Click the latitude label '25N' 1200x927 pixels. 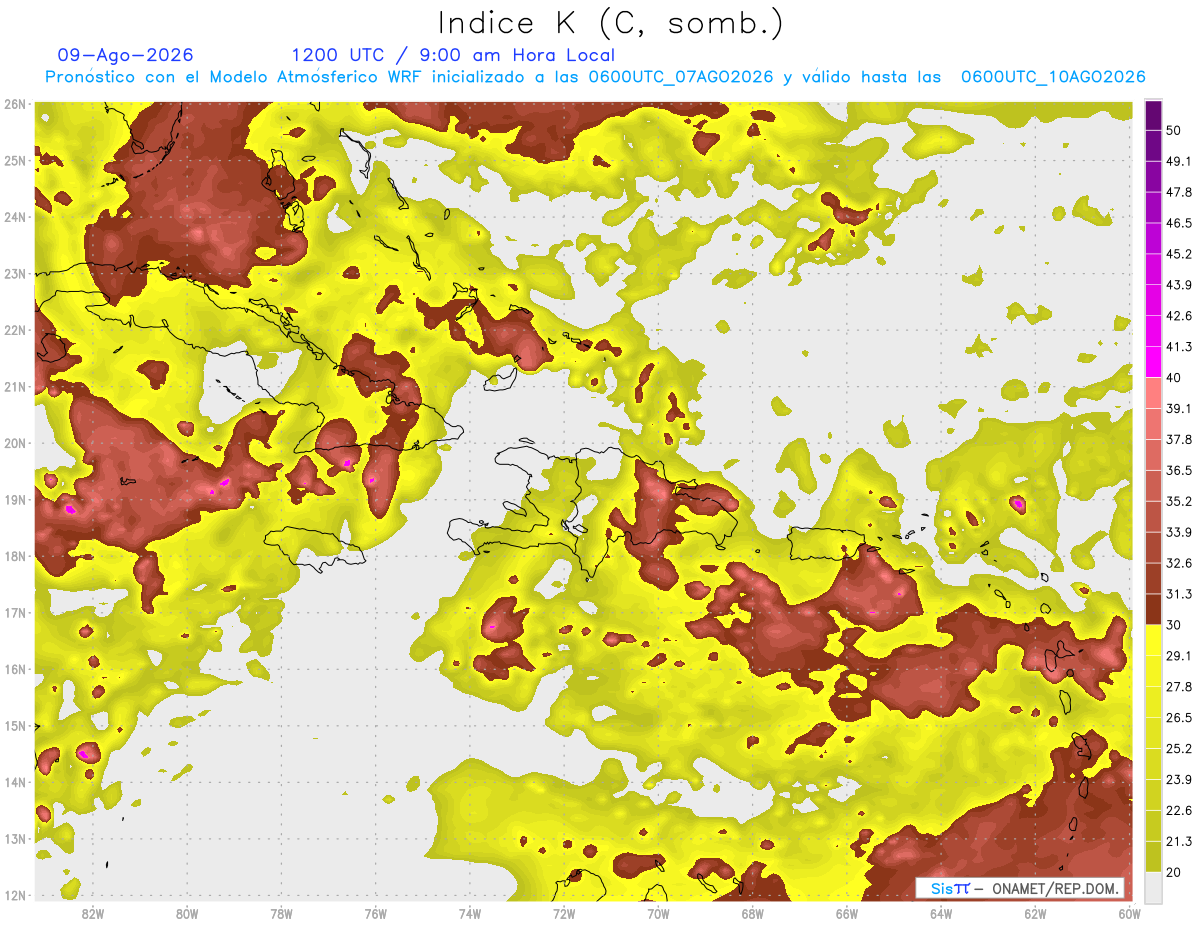pyautogui.click(x=14, y=160)
